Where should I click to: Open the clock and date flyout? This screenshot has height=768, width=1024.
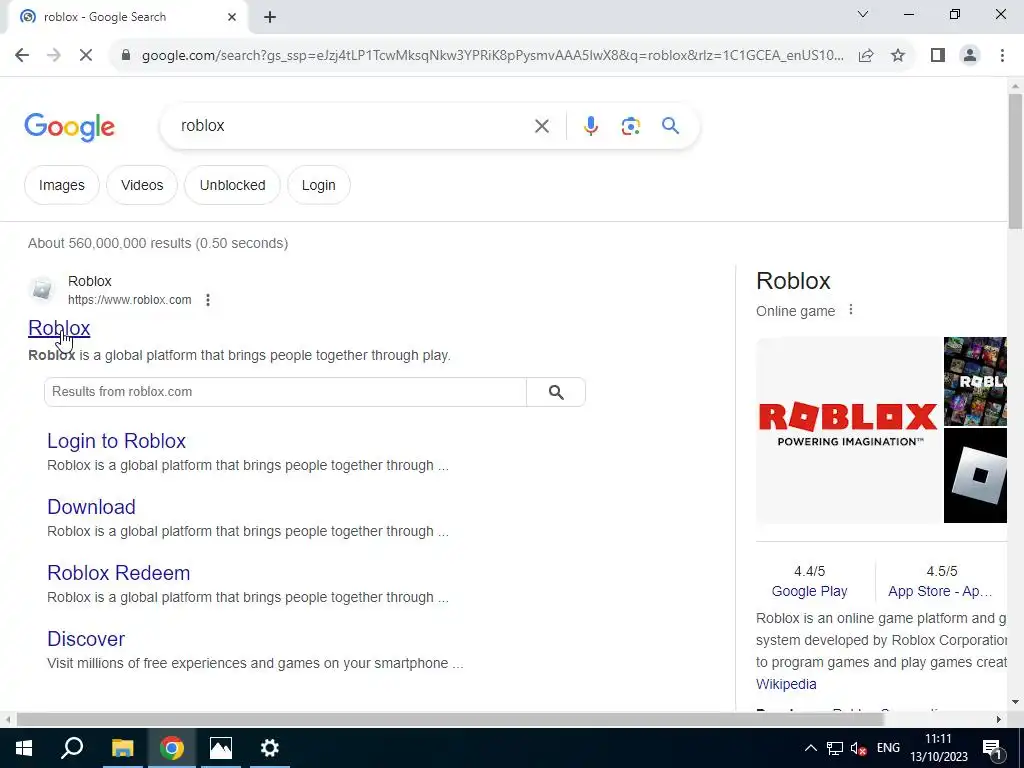click(938, 748)
